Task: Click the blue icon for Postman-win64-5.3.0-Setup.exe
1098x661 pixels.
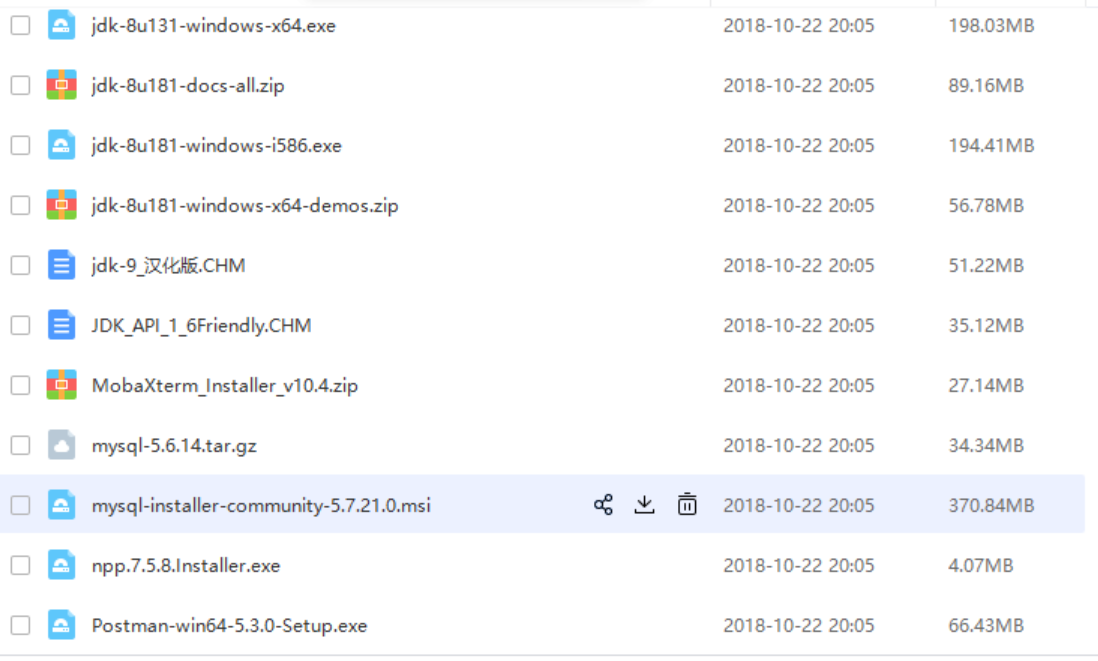Action: 62,625
